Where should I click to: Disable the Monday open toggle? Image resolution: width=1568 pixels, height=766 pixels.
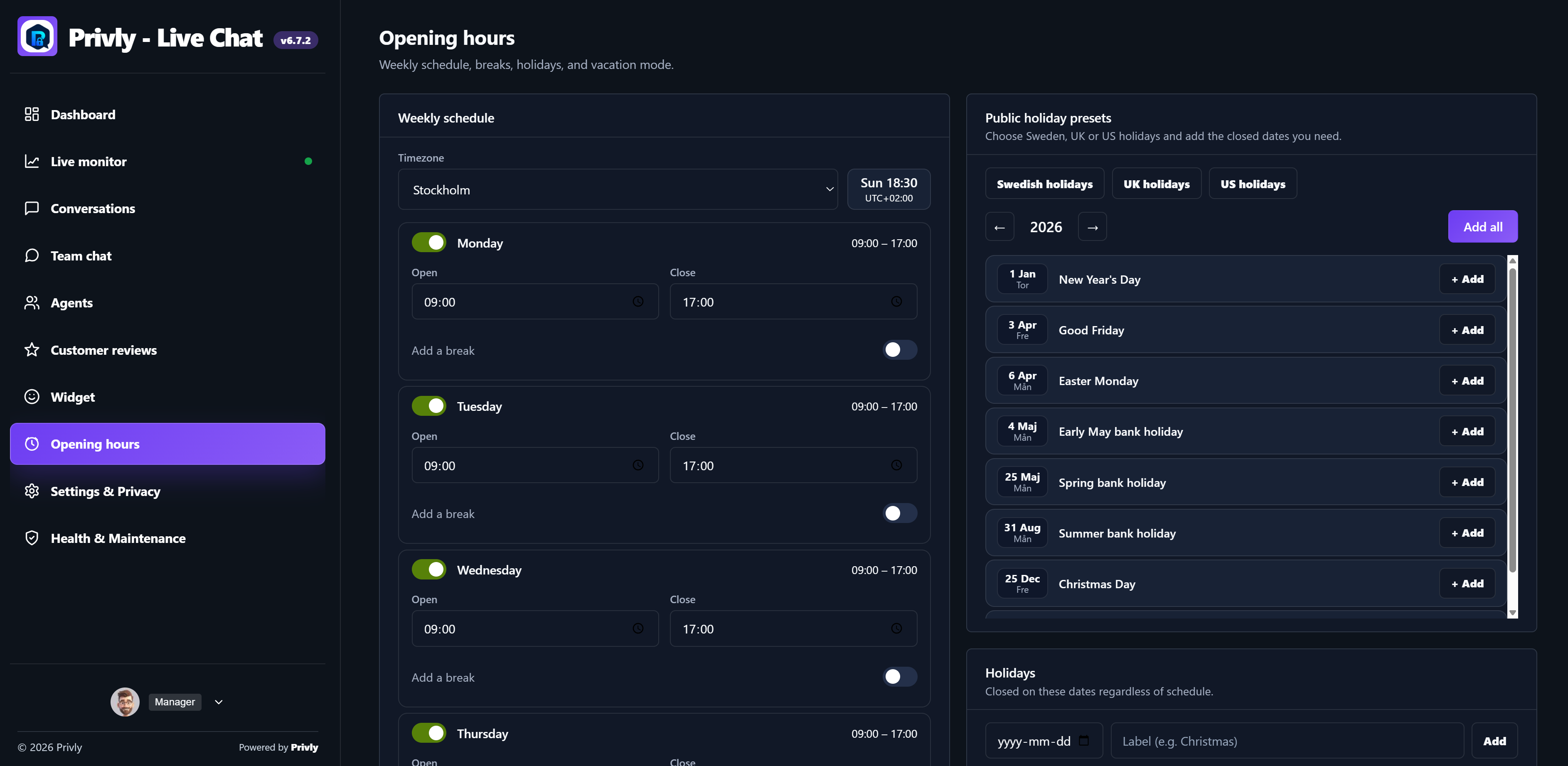coord(428,242)
